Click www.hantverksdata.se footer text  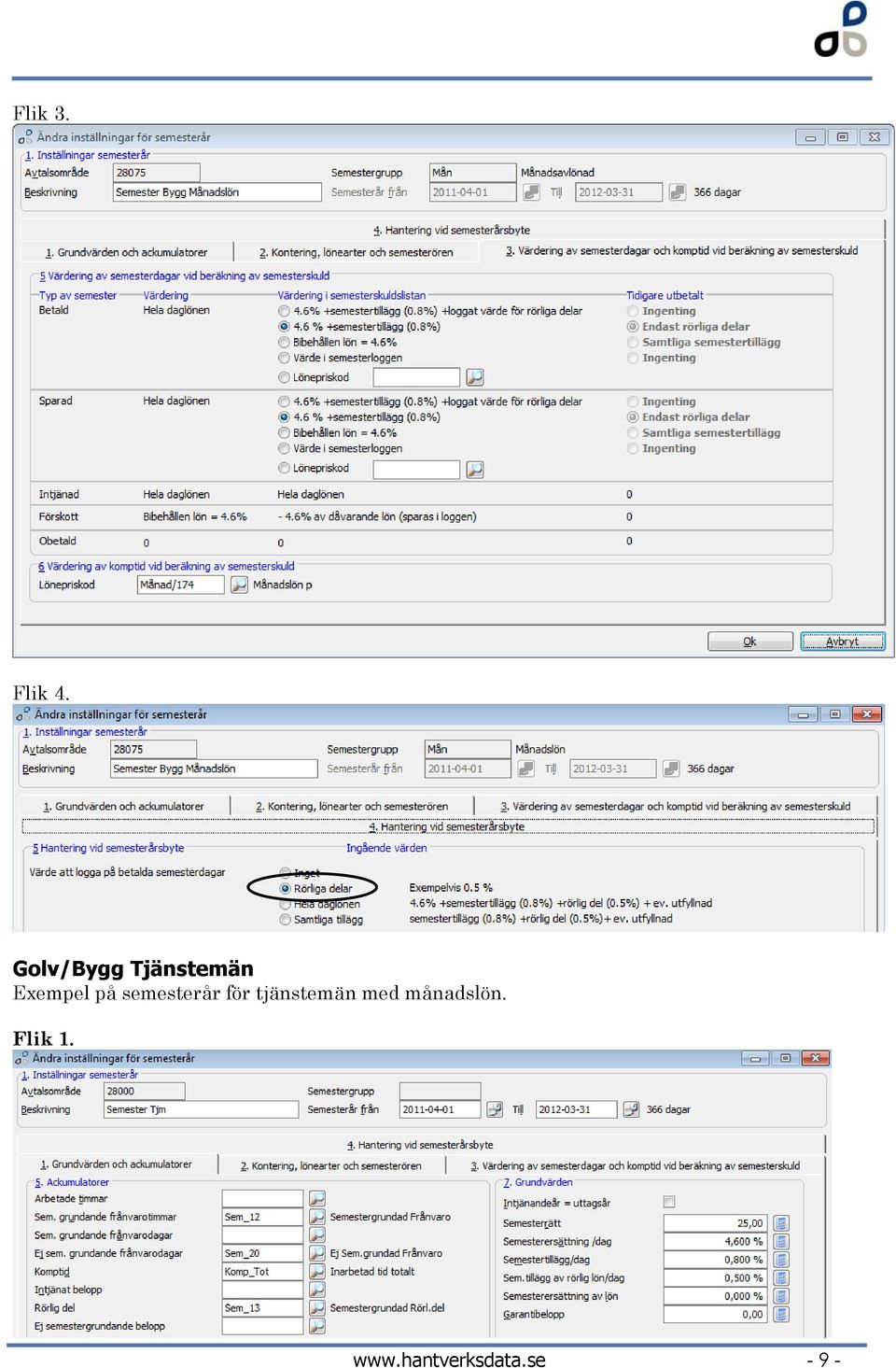tap(449, 1360)
